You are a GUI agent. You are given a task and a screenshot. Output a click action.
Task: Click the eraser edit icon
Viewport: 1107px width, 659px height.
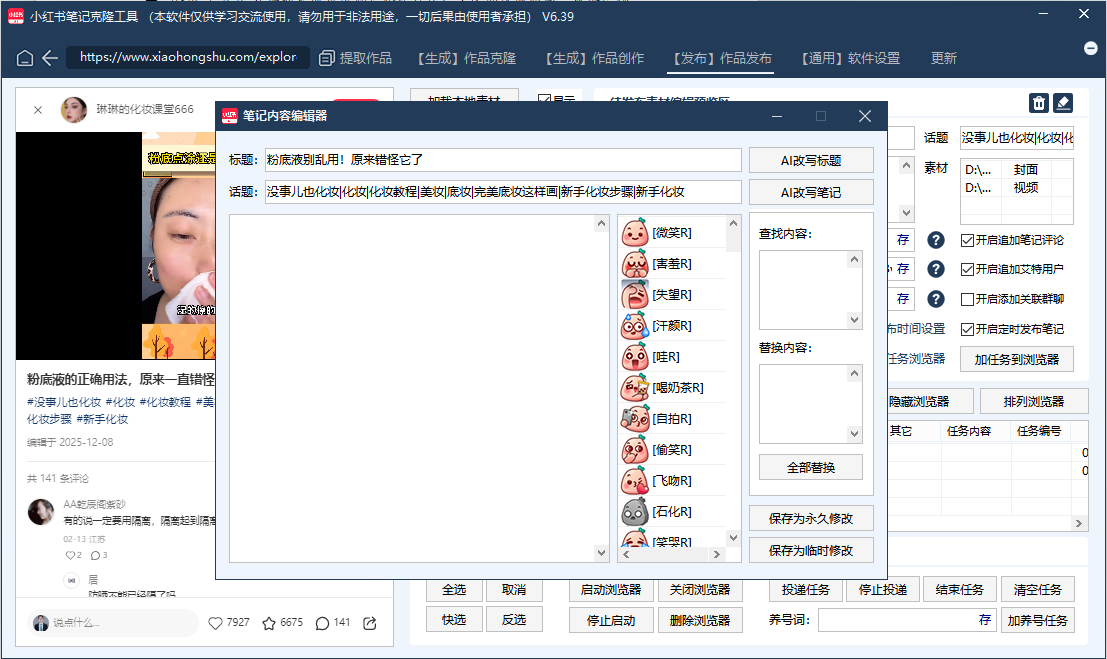click(x=1063, y=103)
